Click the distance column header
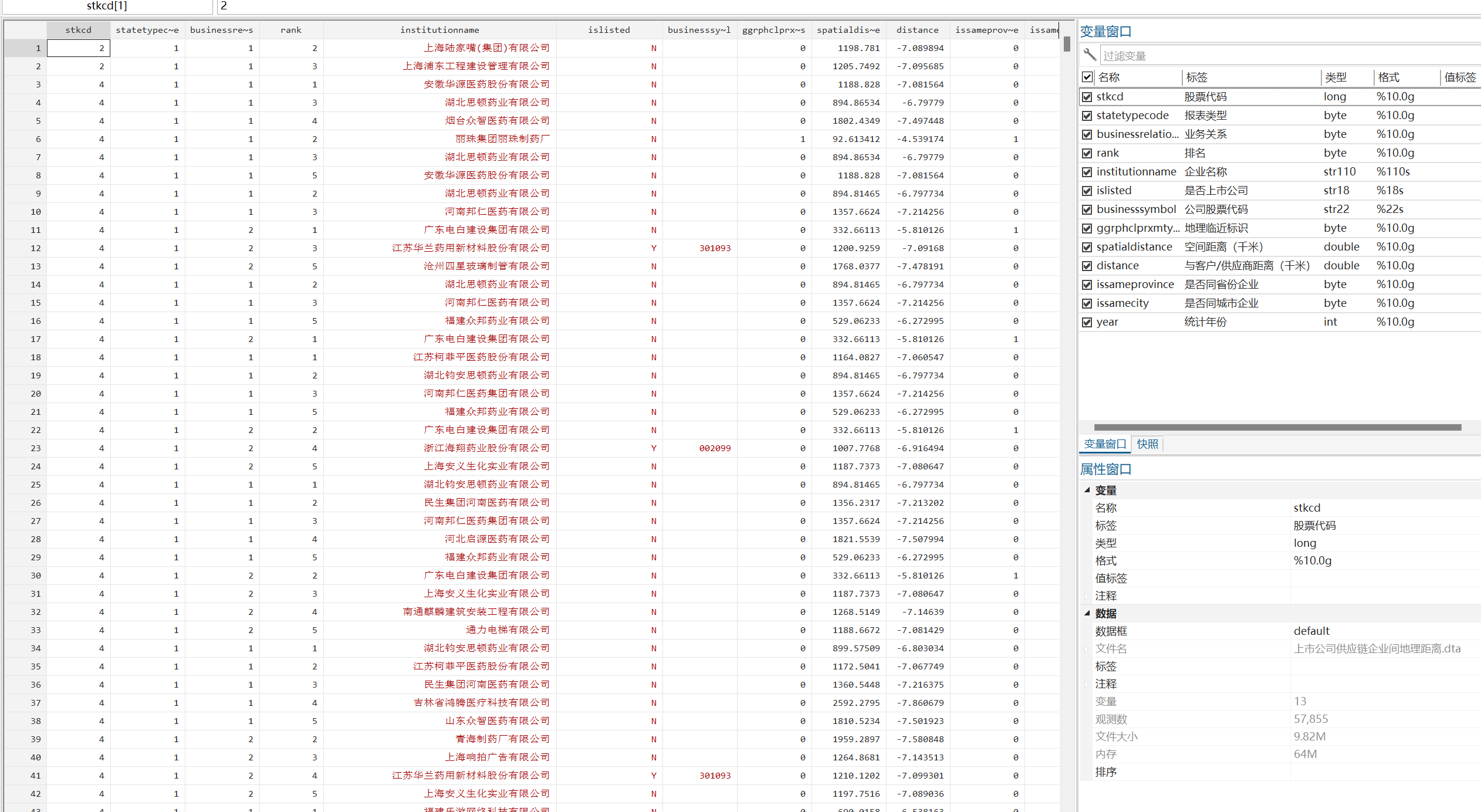Screen dimensions: 1481x812 (917, 30)
